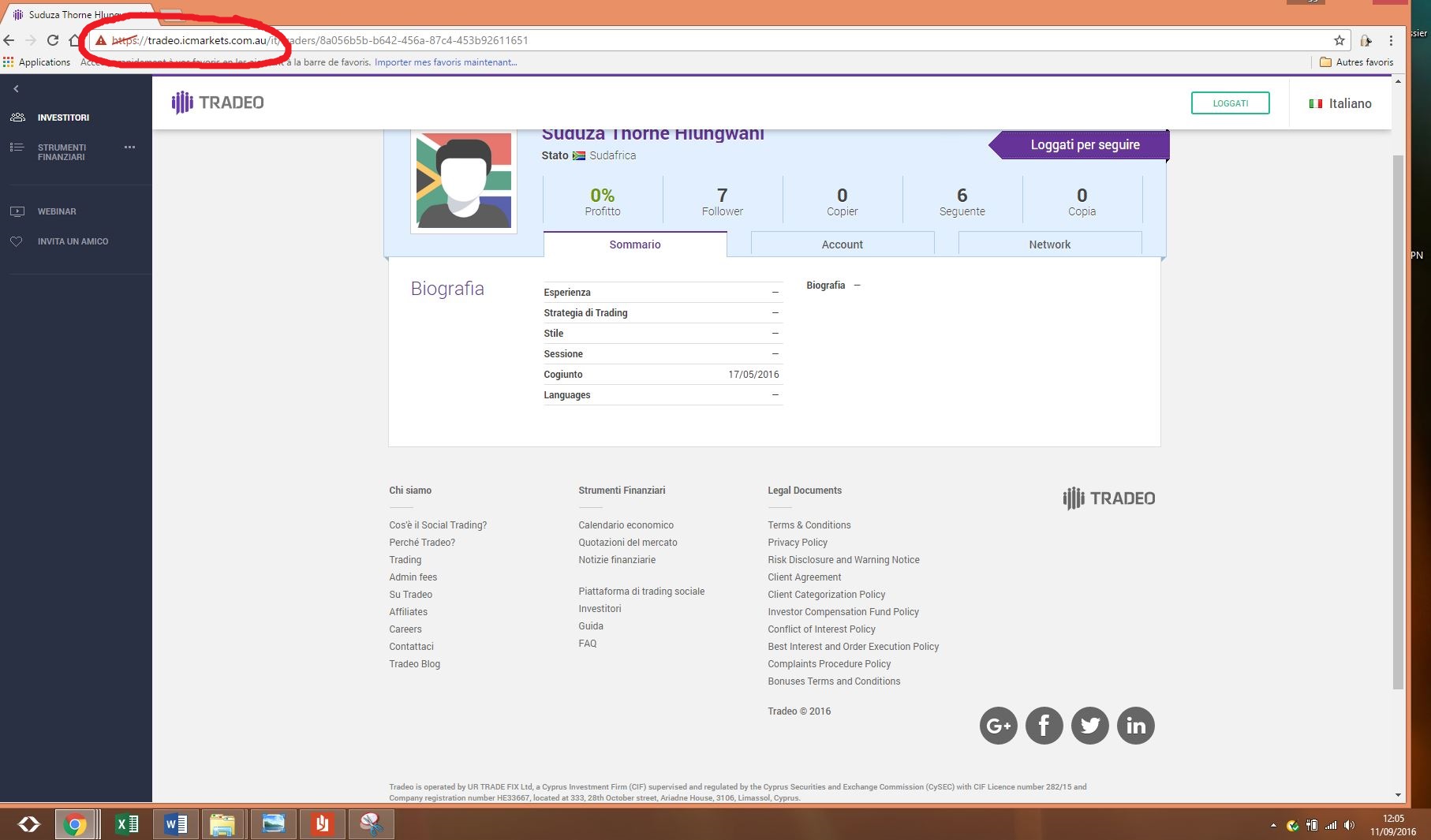Click the trader profile avatar image

[464, 181]
